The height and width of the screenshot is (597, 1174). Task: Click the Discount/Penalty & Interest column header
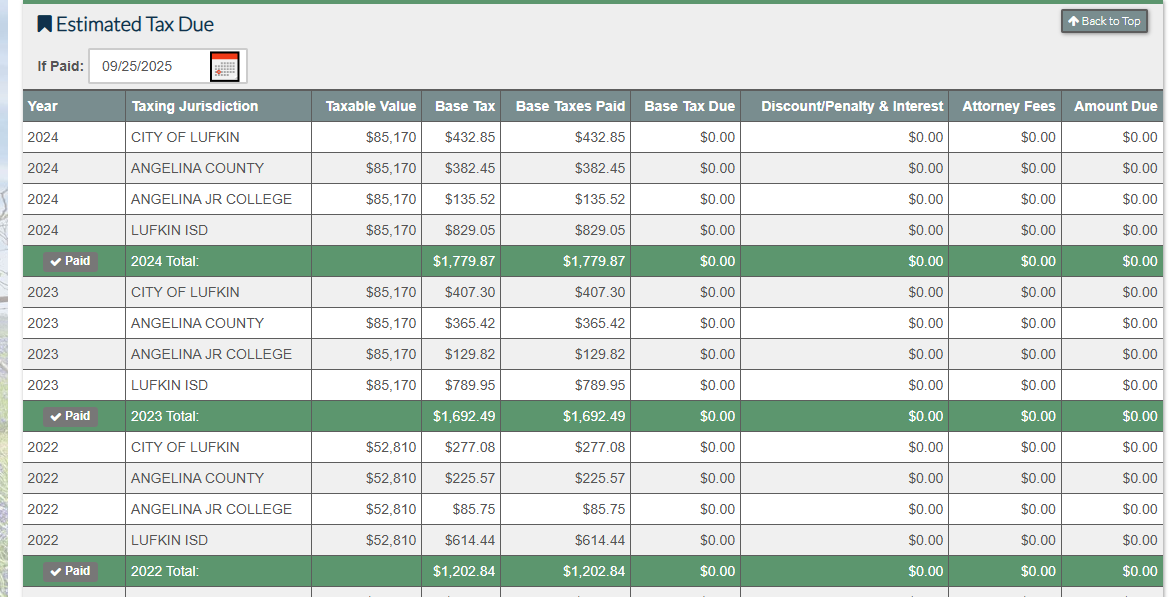[851, 106]
